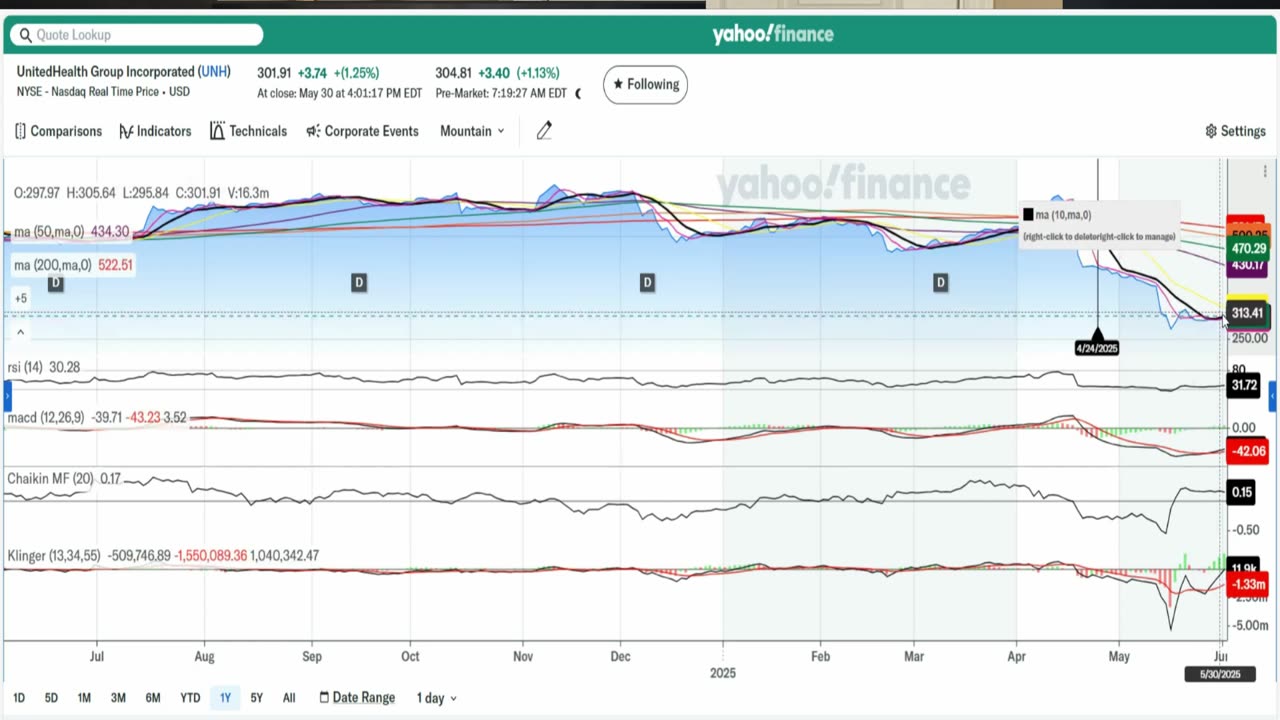Expand the +5 more indicators label
Image resolution: width=1280 pixels, height=720 pixels.
click(x=21, y=298)
